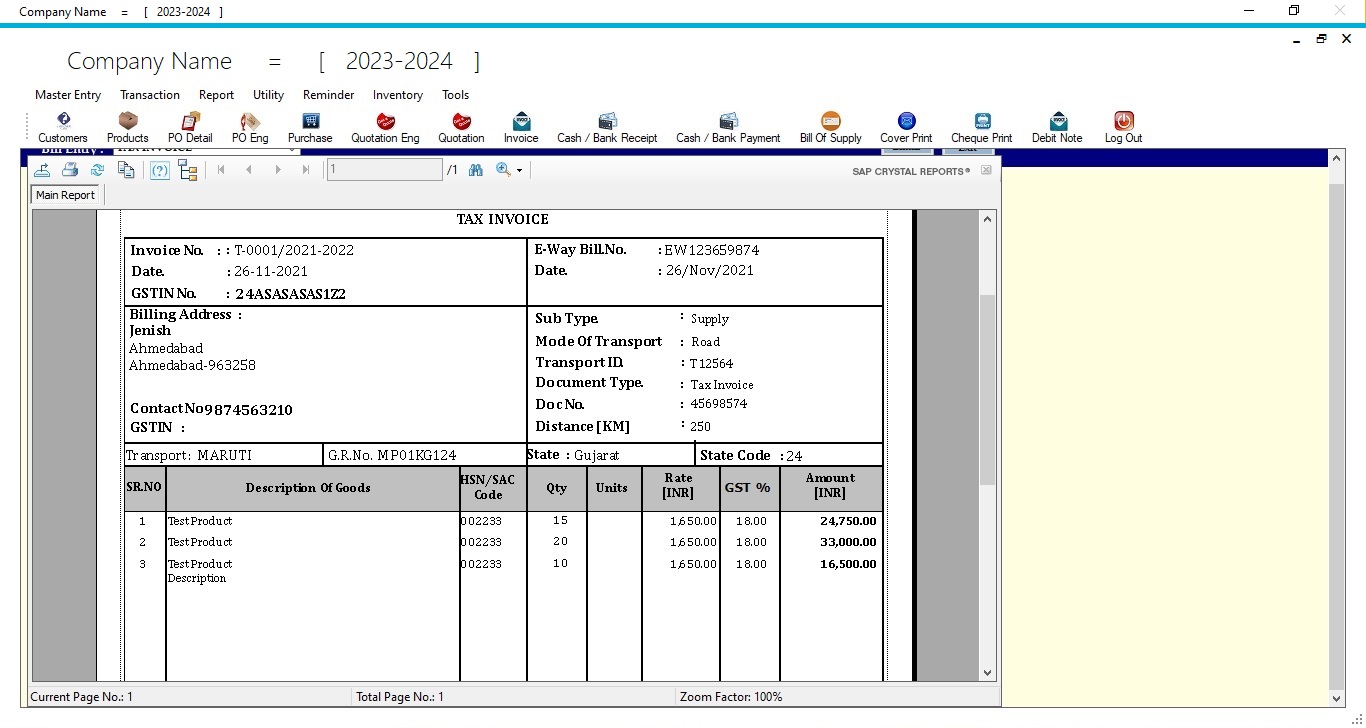Image resolution: width=1366 pixels, height=728 pixels.
Task: Open the Invoice tool
Action: 520,126
